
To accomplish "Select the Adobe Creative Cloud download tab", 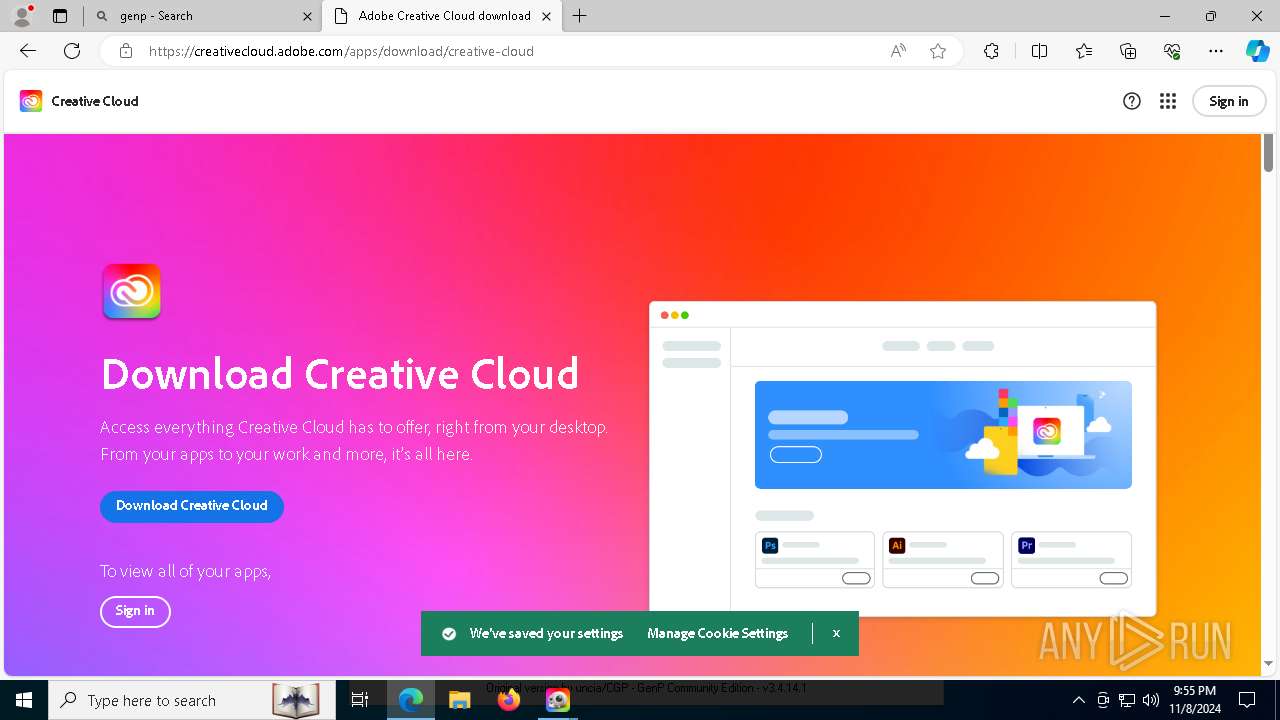I will pyautogui.click(x=444, y=16).
